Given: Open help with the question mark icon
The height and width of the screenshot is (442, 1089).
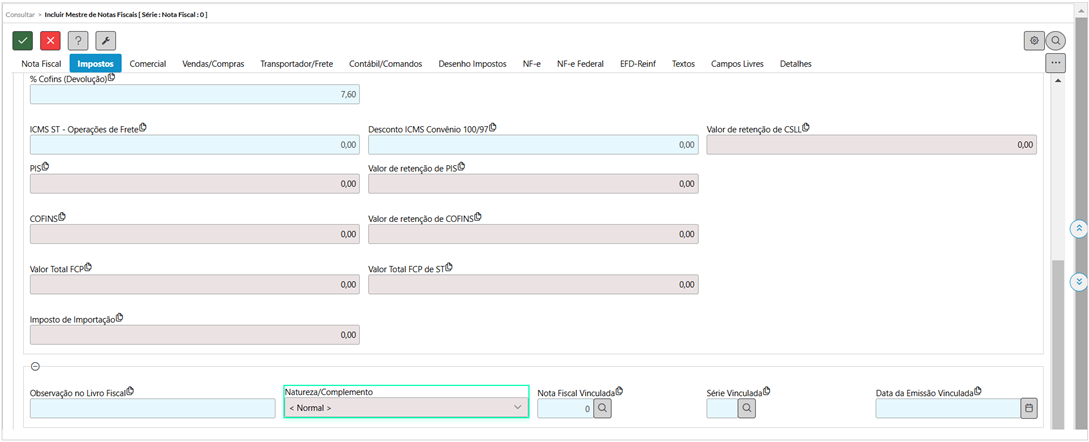Looking at the screenshot, I should pos(78,41).
